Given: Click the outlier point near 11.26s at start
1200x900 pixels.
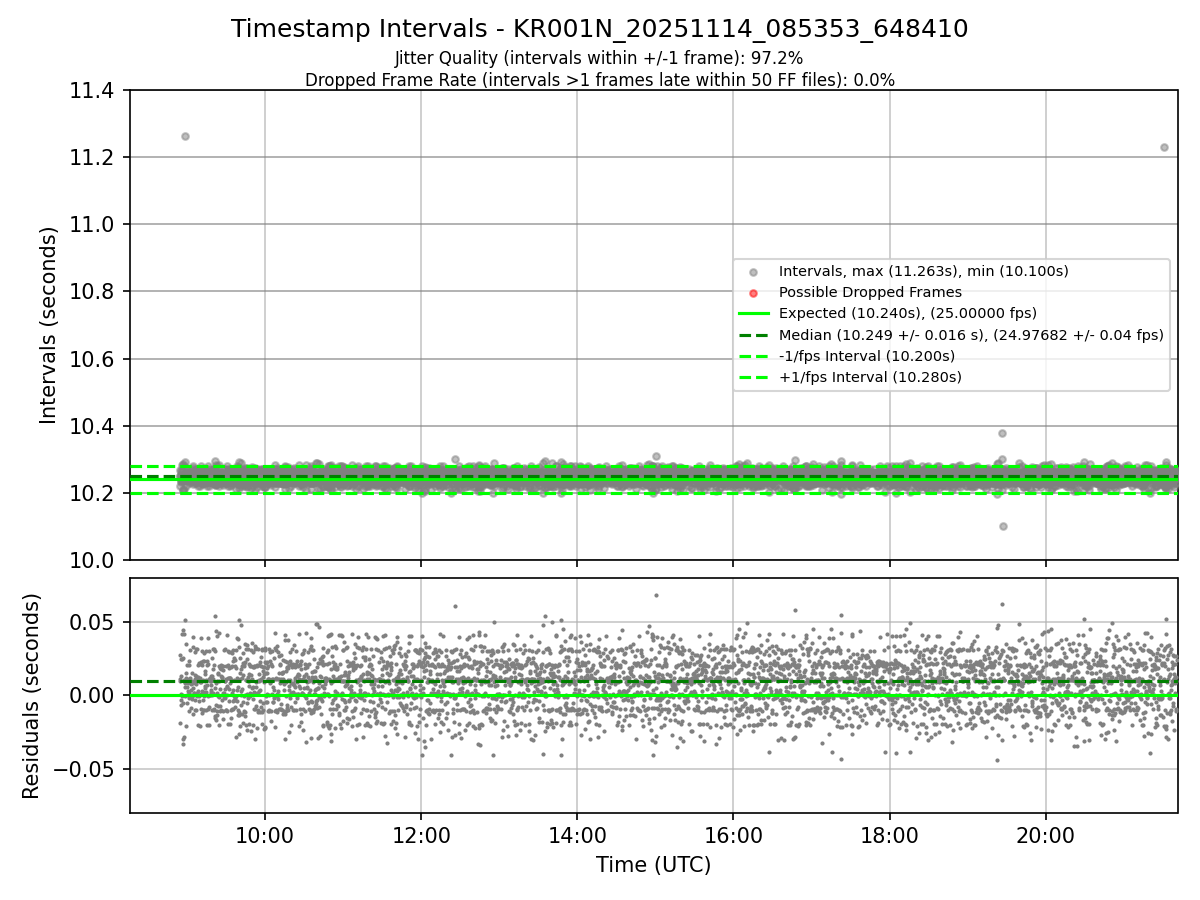Looking at the screenshot, I should pos(185,136).
